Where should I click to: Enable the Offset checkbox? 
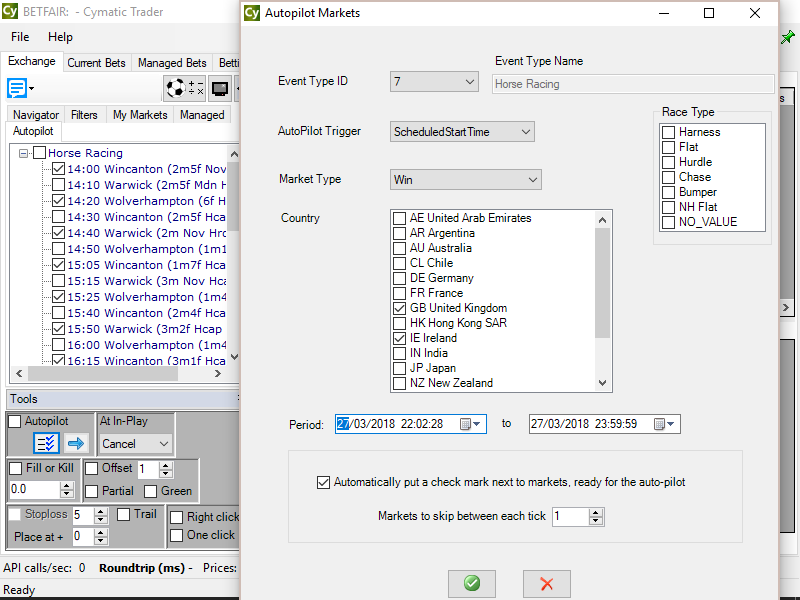coord(92,468)
